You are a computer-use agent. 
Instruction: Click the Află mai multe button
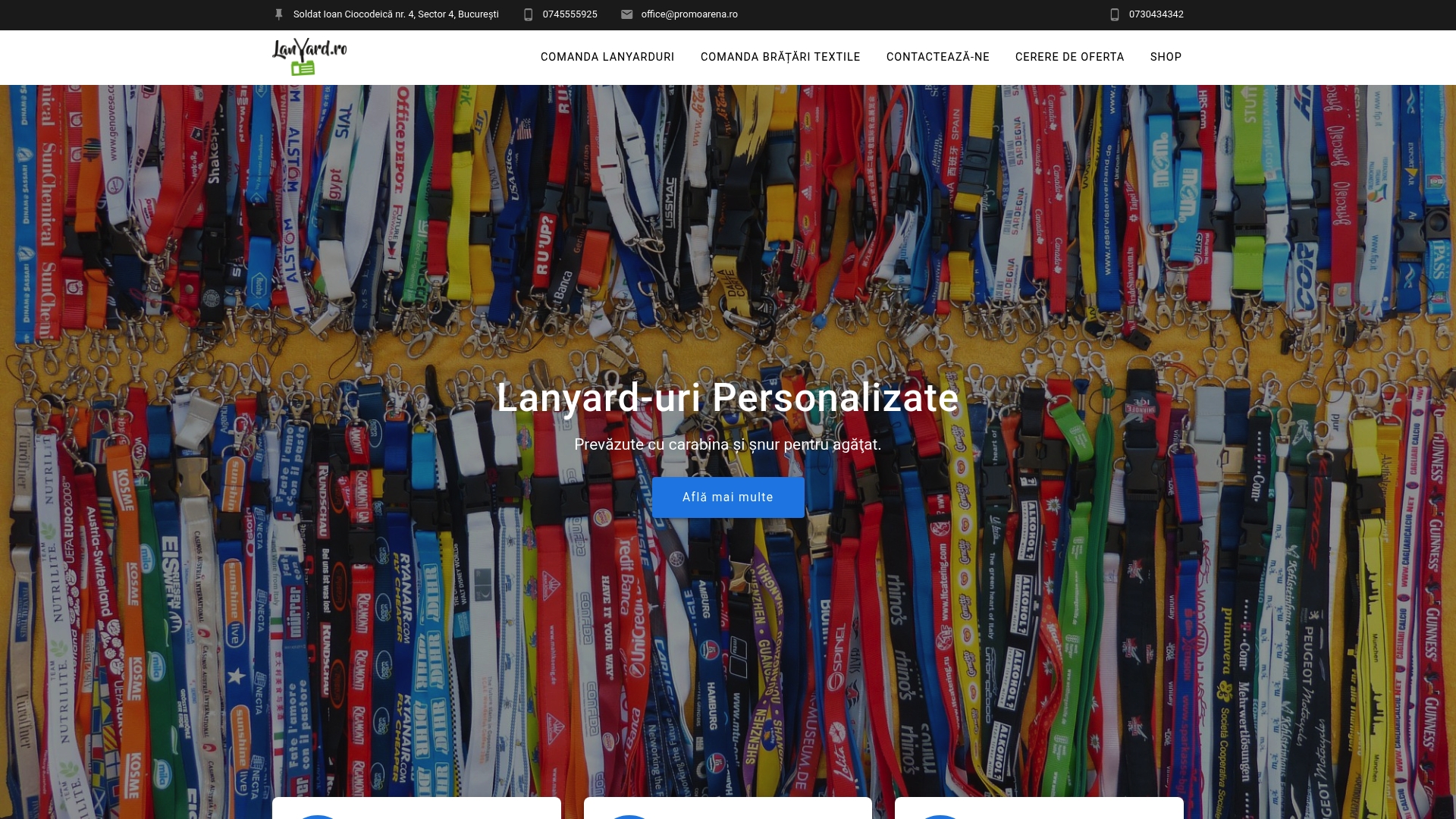point(727,497)
